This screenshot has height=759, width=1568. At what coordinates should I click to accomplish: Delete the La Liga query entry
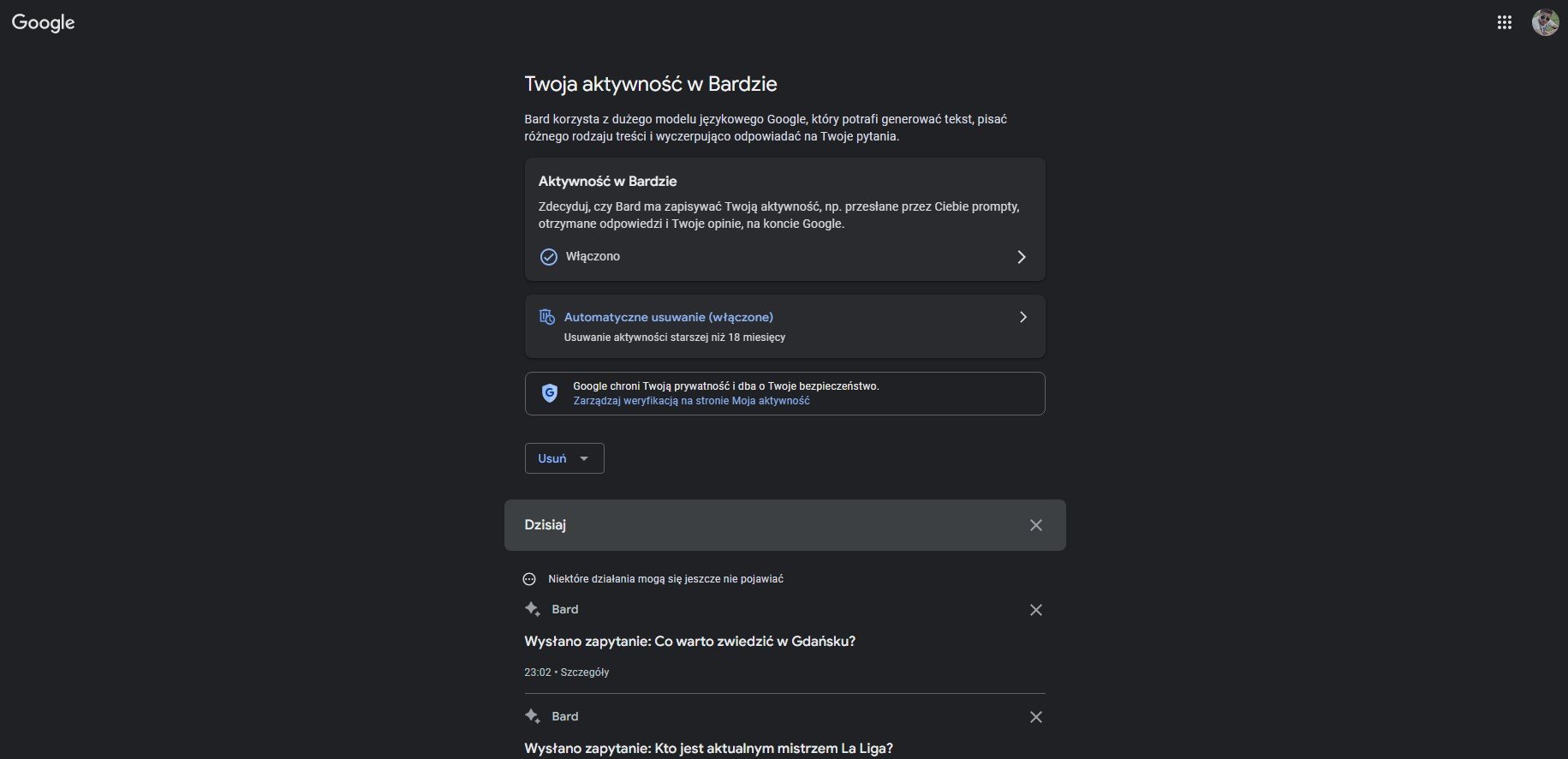[x=1035, y=717]
